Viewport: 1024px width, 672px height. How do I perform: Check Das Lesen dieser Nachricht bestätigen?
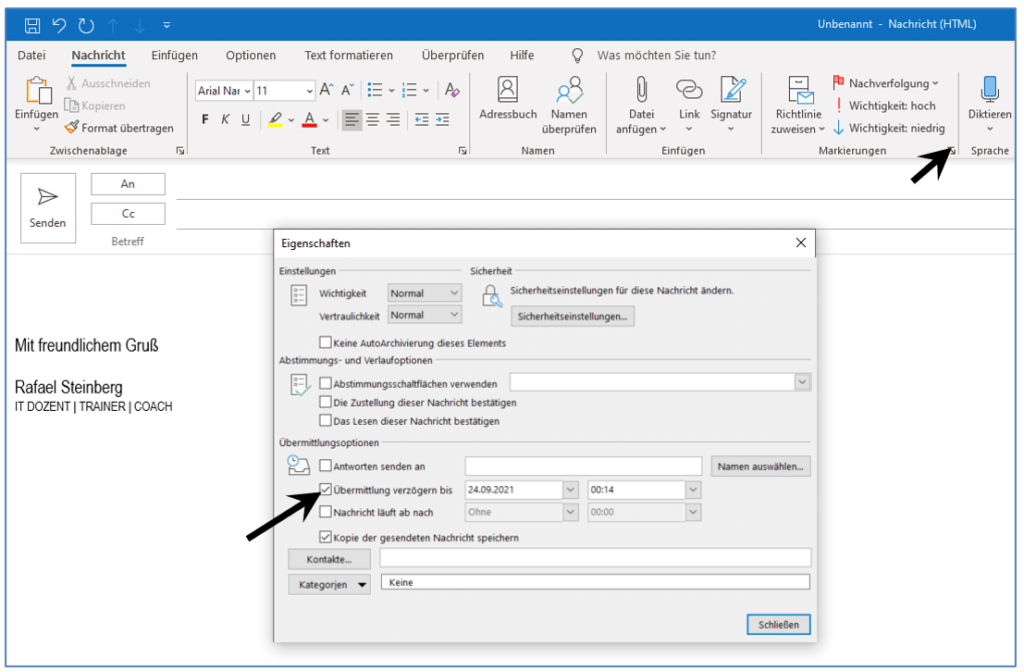tap(325, 421)
